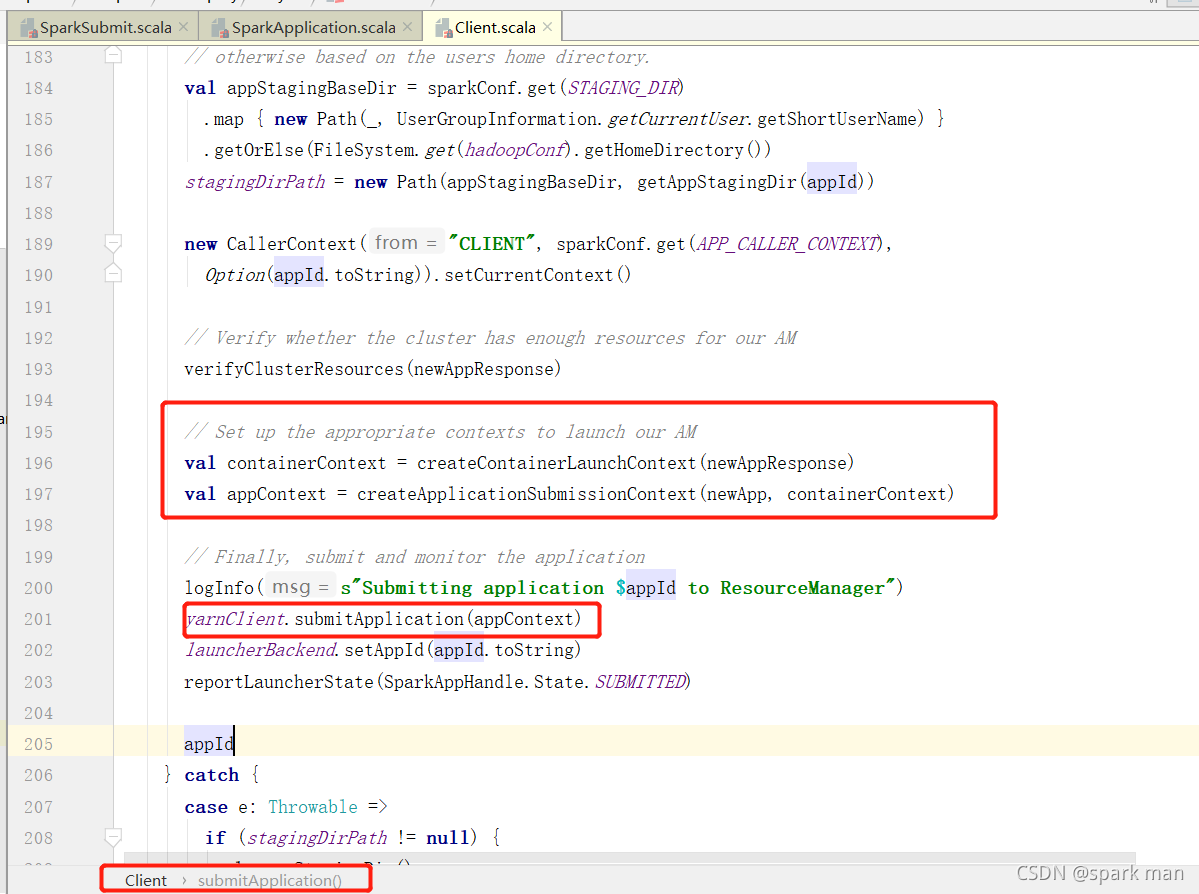Click the Client.scala file icon
The width and height of the screenshot is (1199, 894).
(444, 28)
